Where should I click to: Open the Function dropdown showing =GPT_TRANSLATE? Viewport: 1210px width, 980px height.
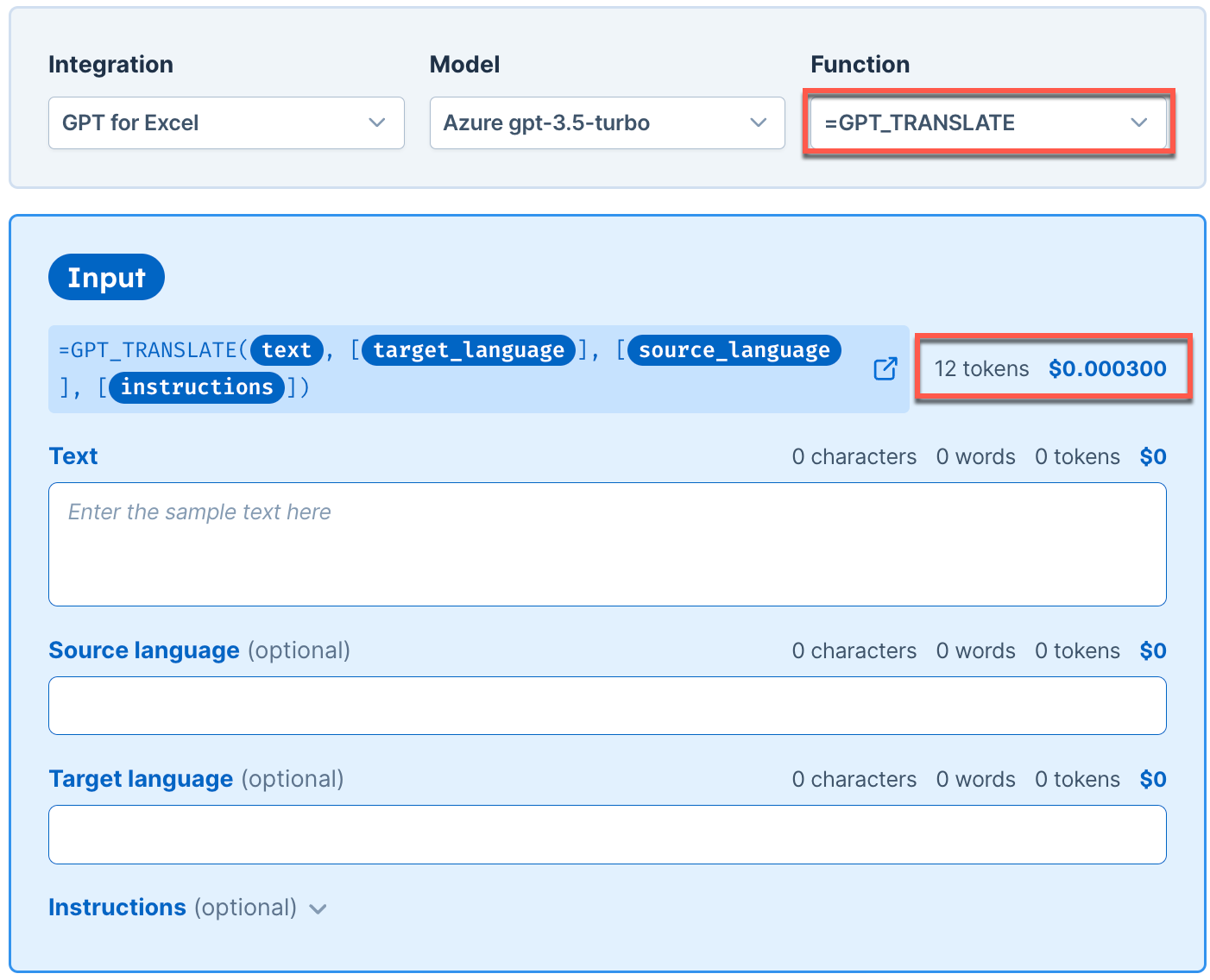[x=988, y=122]
